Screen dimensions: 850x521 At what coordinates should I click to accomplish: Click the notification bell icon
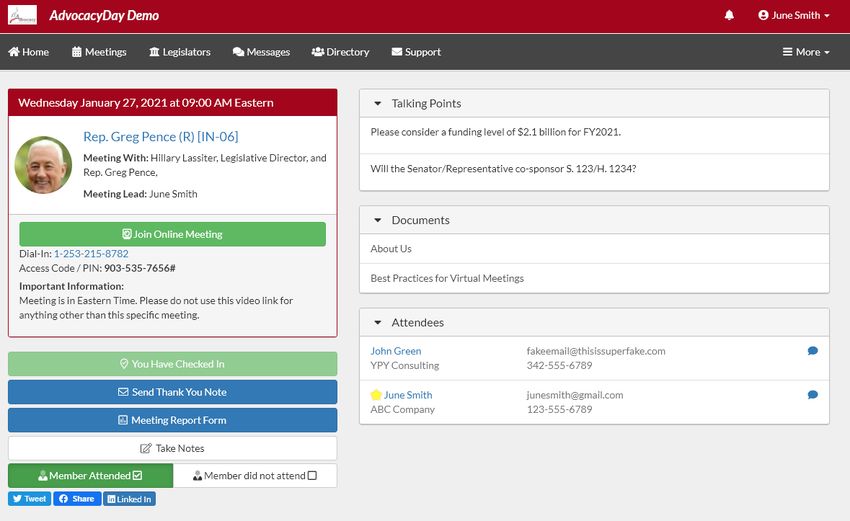[729, 16]
